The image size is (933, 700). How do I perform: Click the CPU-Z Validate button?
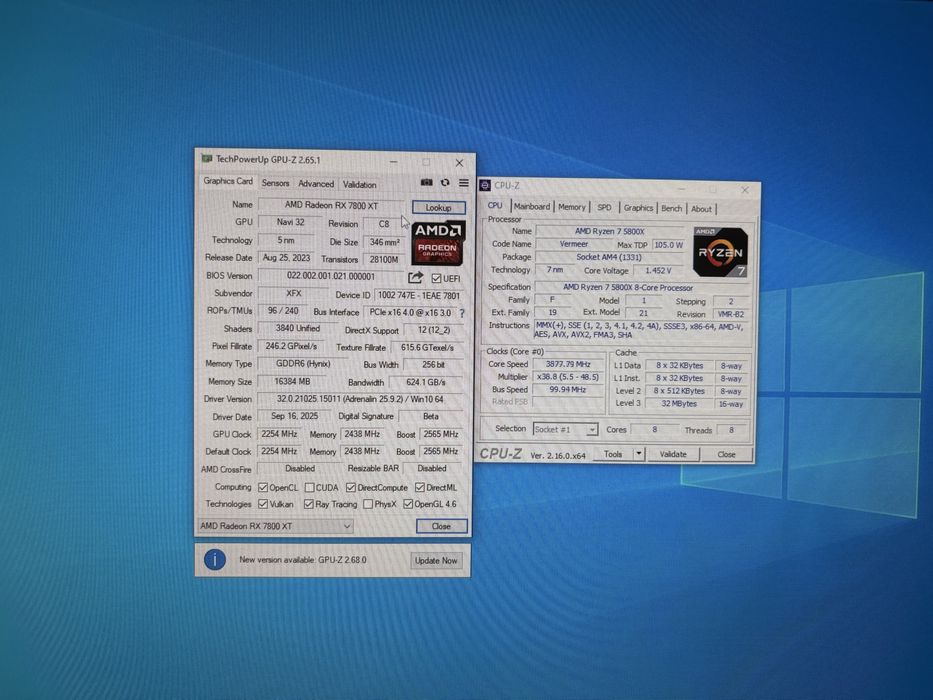pos(673,454)
